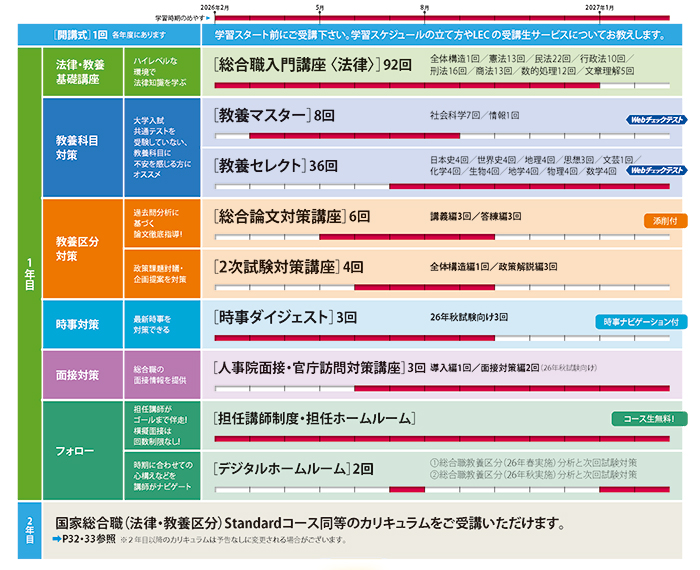Click the green コース生無料! badge
This screenshot has height=570, width=700.
point(648,419)
